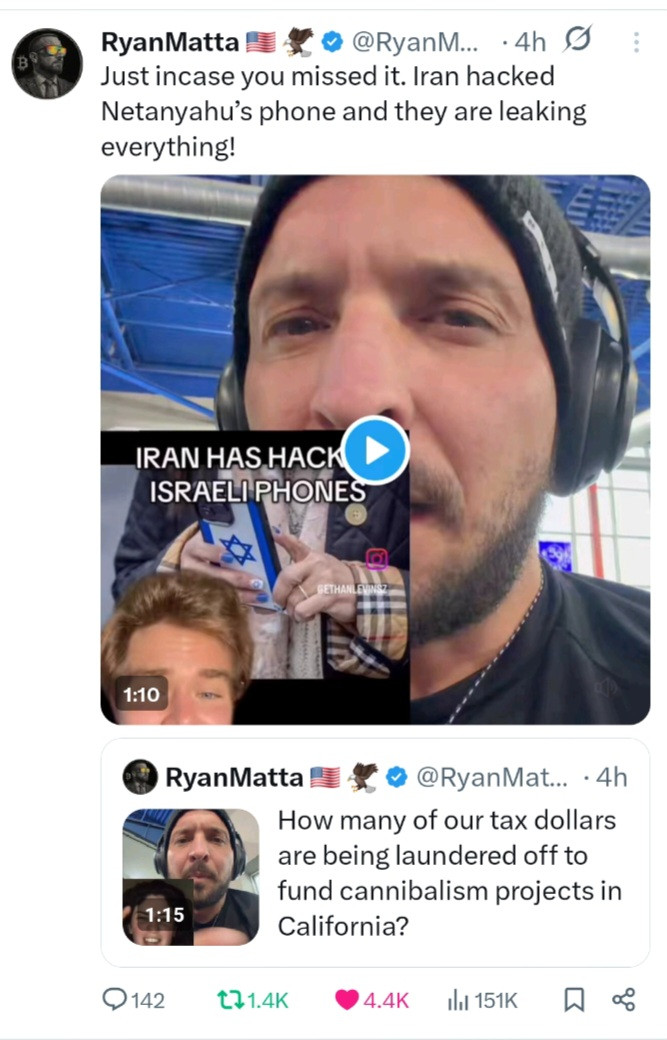Bookmark this post

pos(574,999)
